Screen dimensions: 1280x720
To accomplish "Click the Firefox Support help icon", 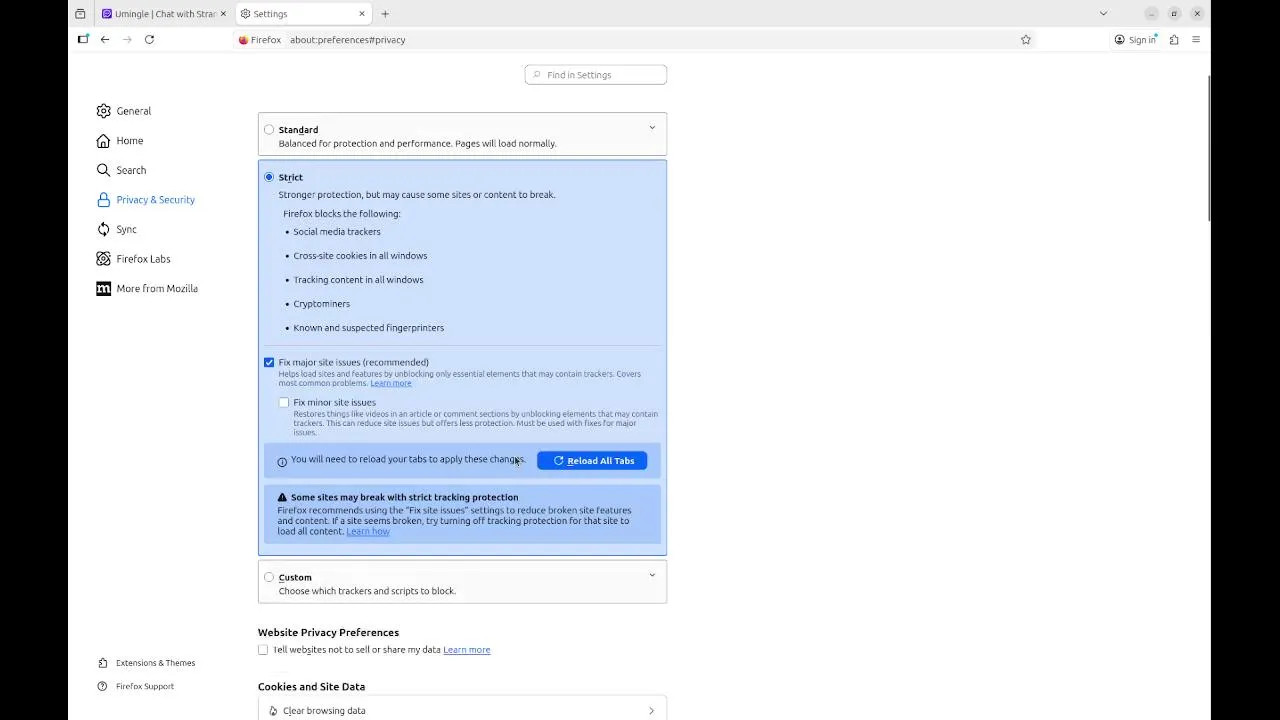I will 103,686.
